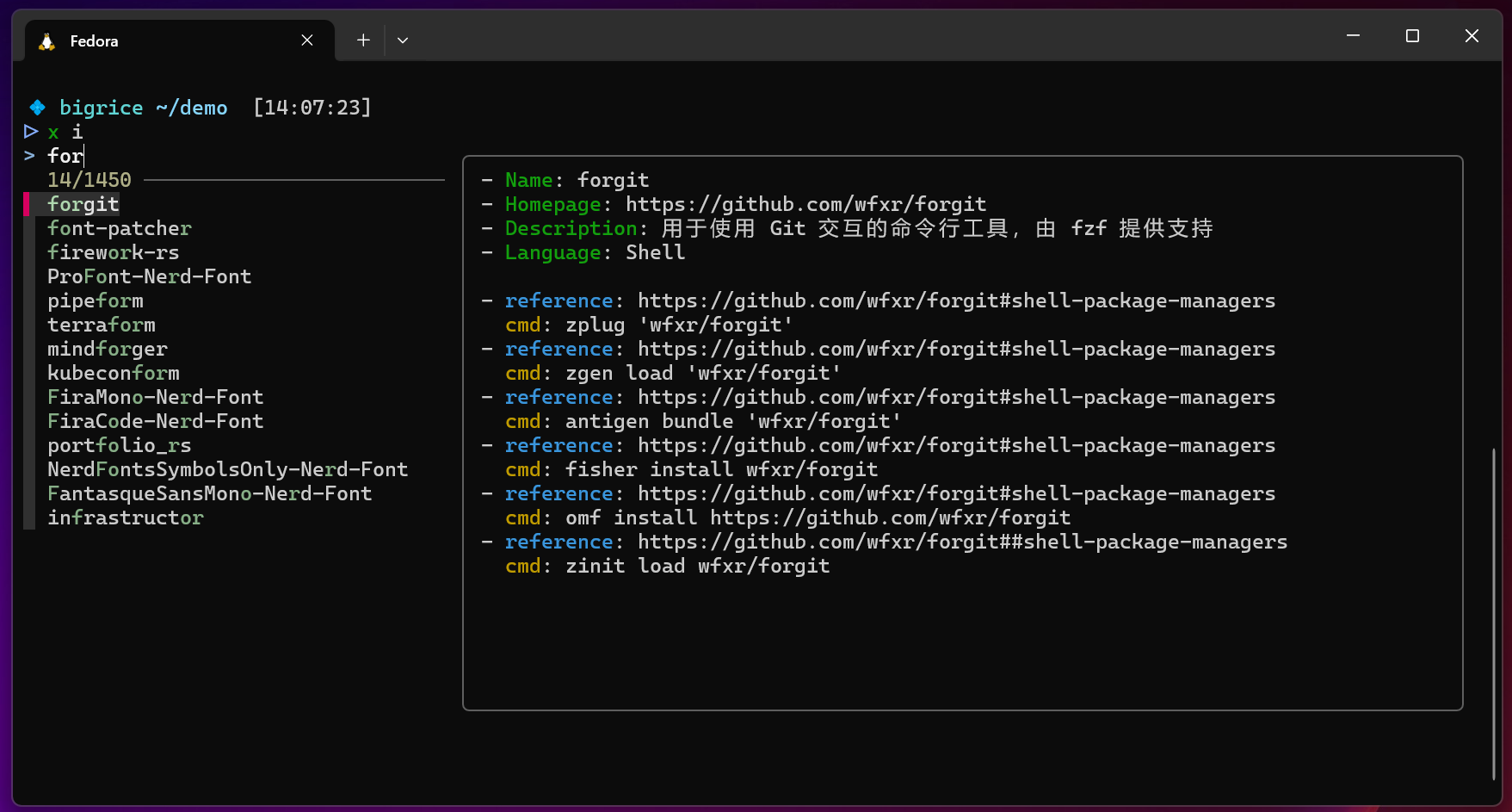Close the terminal window
1512x812 pixels.
coord(1472,36)
